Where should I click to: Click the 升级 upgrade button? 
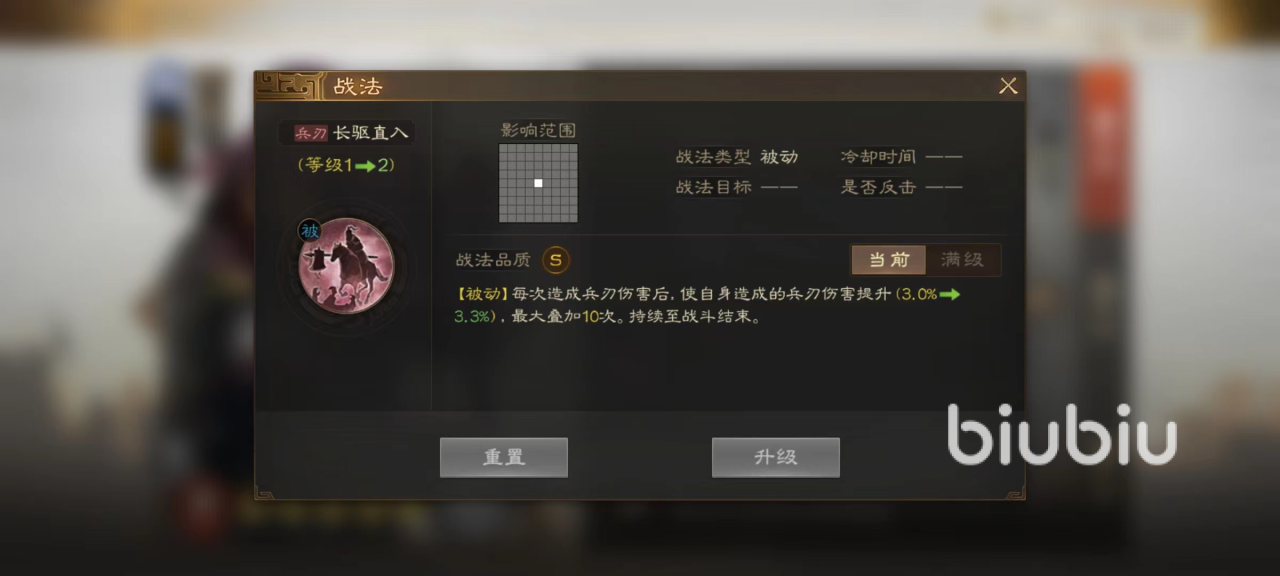(776, 457)
